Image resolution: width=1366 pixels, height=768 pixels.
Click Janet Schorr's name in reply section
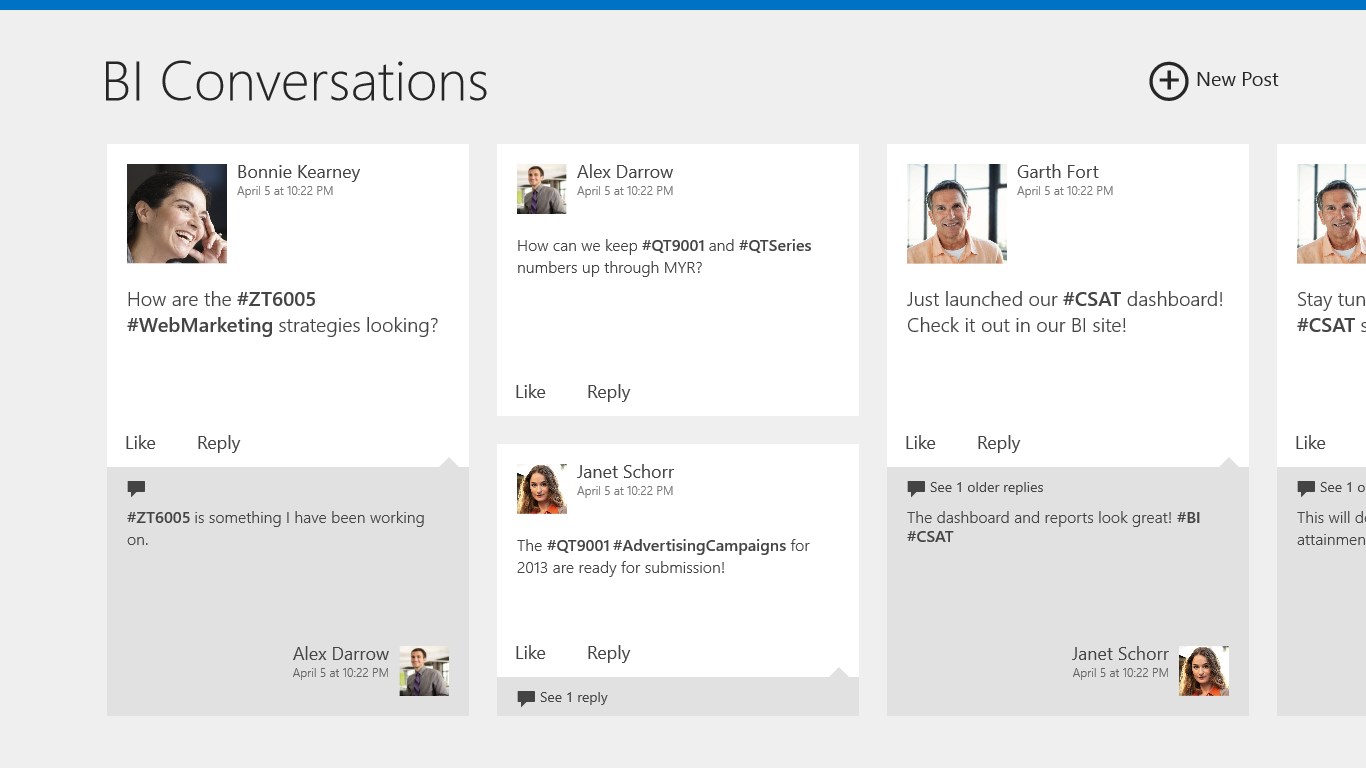1120,654
